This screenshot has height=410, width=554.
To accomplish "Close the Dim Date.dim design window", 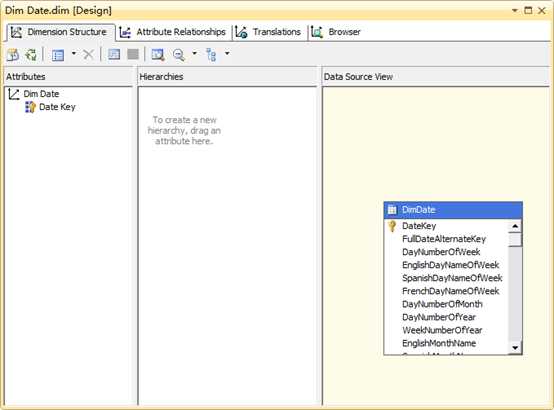I will [x=542, y=11].
